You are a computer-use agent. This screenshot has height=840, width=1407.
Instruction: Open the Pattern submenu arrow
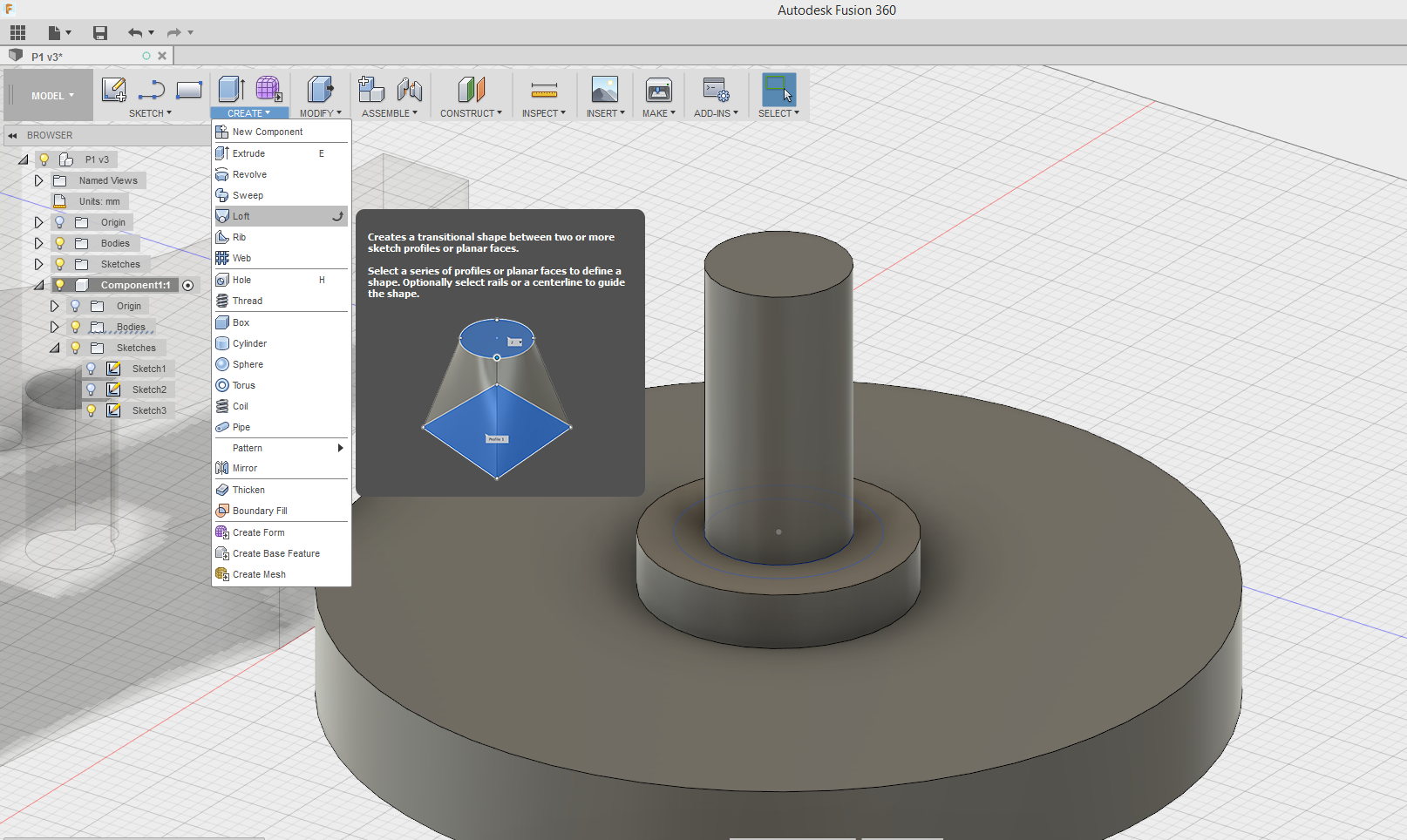coord(340,448)
